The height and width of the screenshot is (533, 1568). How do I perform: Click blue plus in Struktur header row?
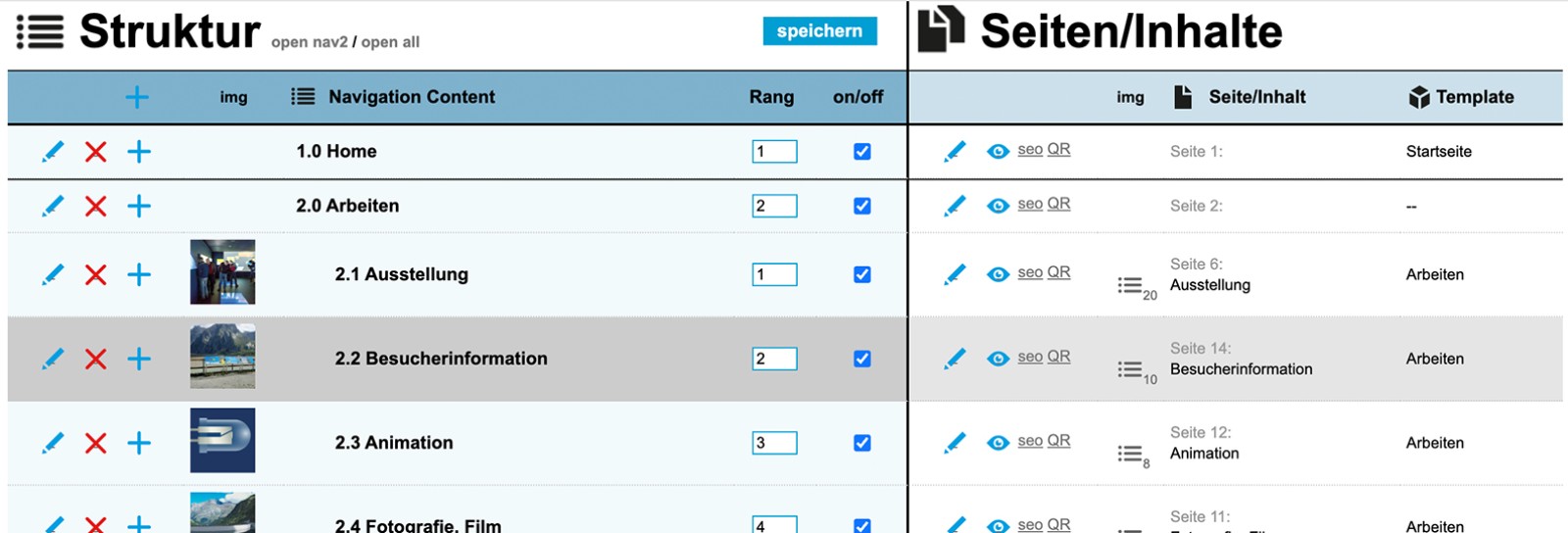137,97
